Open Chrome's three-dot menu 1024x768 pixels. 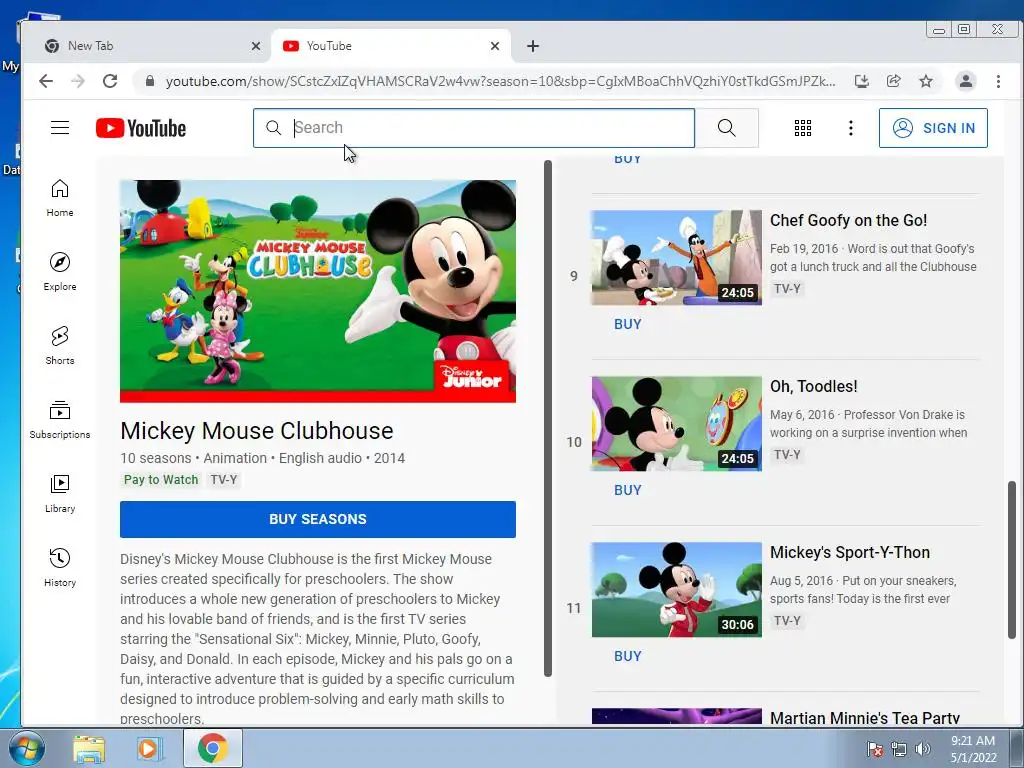pos(998,81)
